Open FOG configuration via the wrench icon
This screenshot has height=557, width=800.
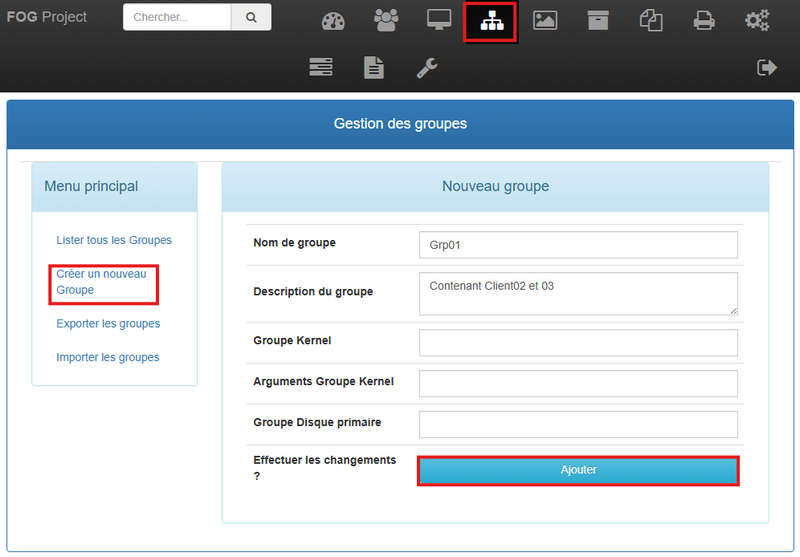click(x=427, y=67)
